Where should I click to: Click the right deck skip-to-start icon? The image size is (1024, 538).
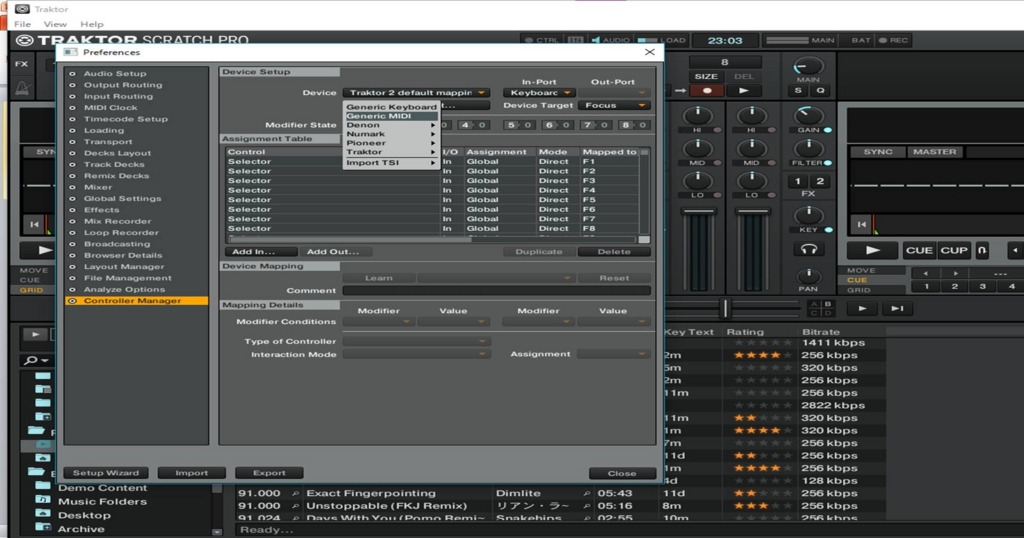pyautogui.click(x=861, y=225)
